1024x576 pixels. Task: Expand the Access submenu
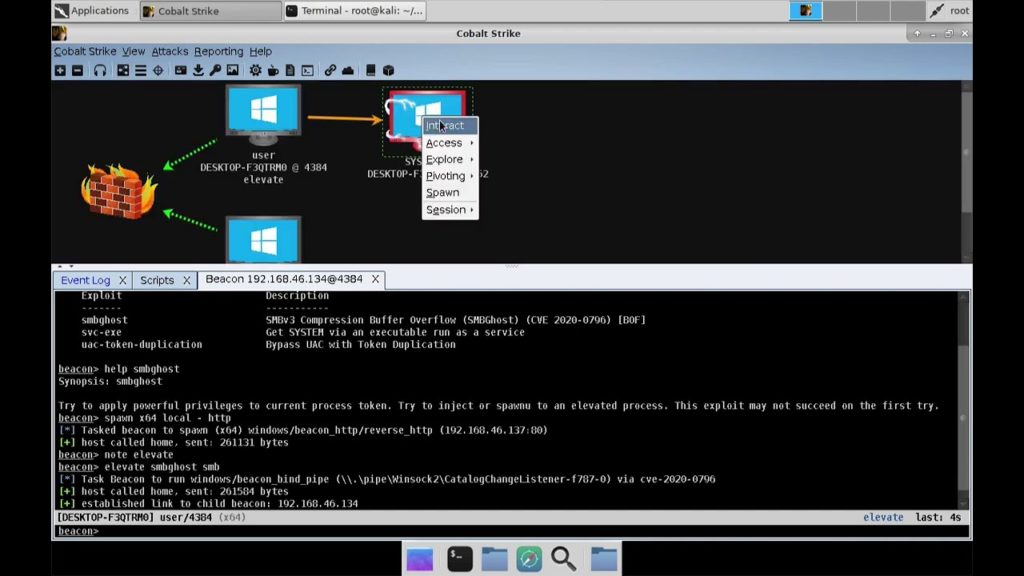click(x=450, y=142)
